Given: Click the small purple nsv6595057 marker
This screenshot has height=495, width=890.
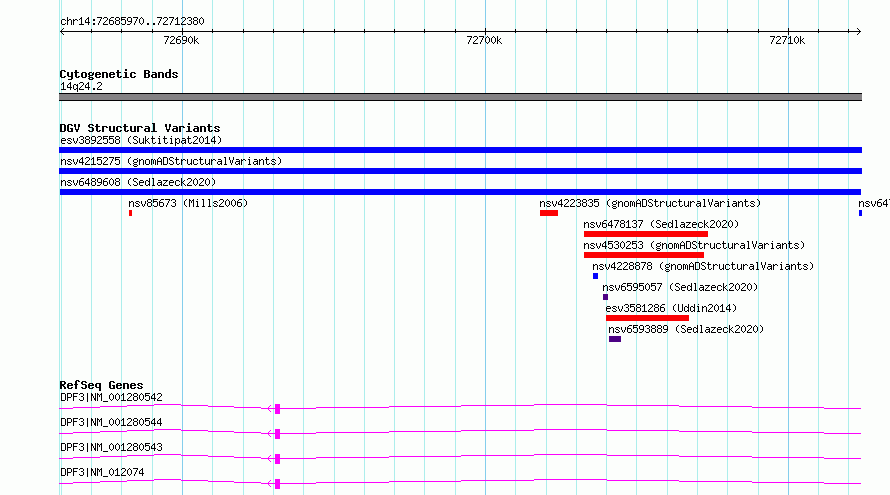Looking at the screenshot, I should point(606,297).
